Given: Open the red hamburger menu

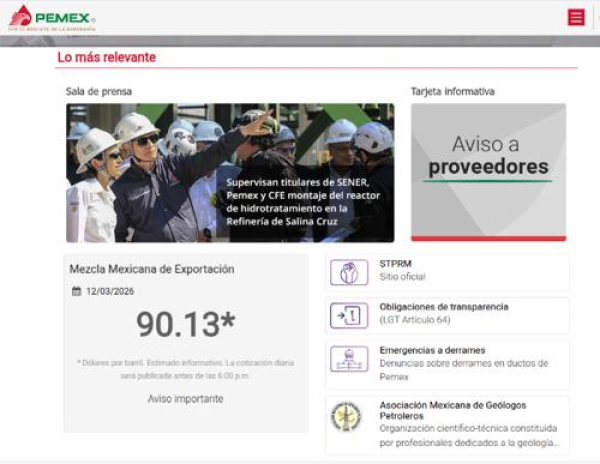Looking at the screenshot, I should (576, 17).
